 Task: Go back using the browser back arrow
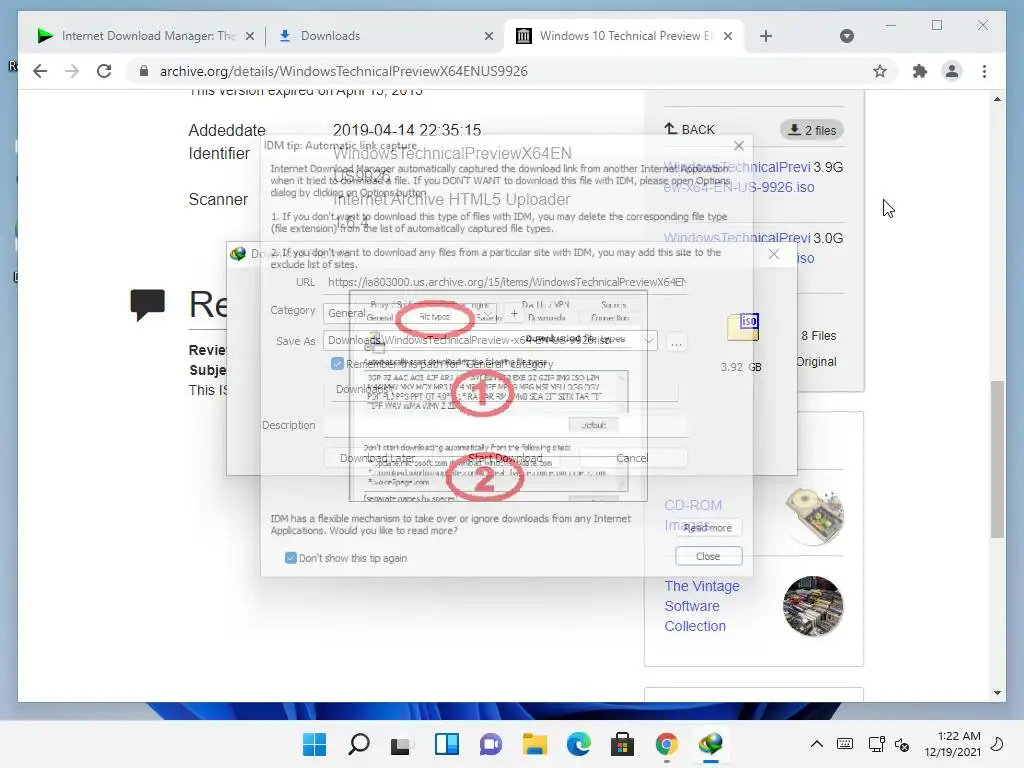click(40, 71)
